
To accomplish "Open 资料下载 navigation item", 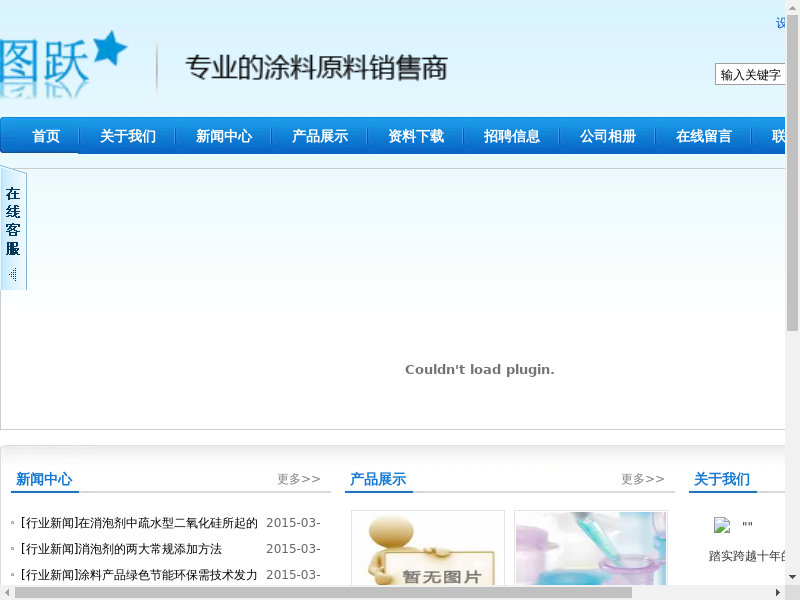I will [416, 136].
